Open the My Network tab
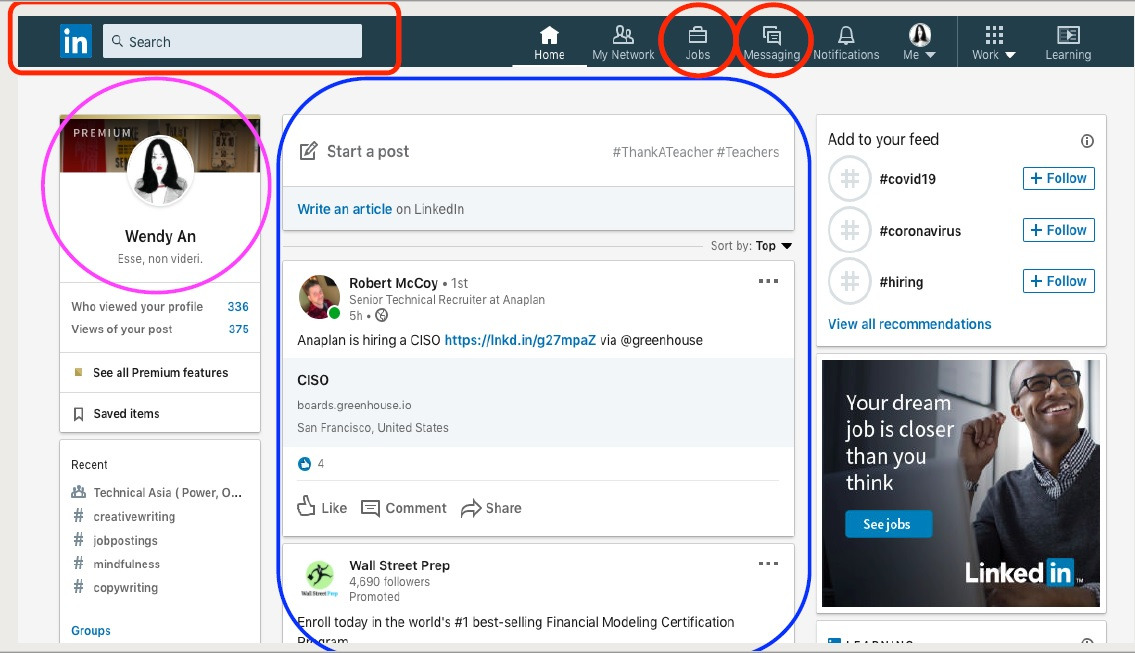Screen dimensions: 1135x653 (623, 43)
